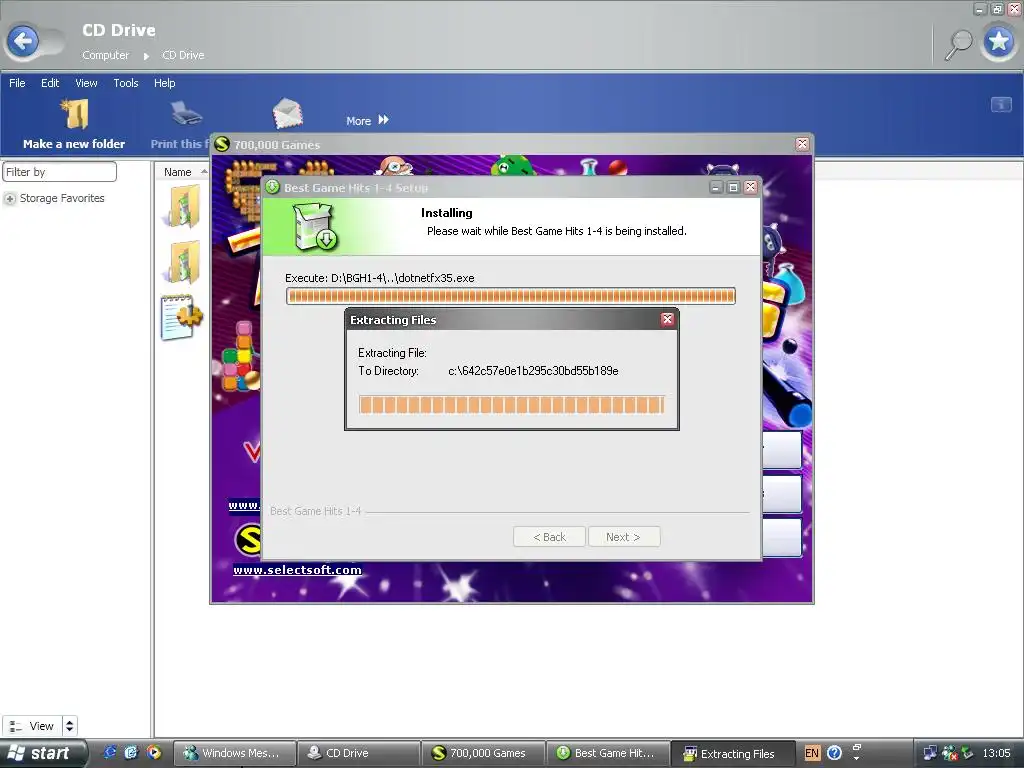Image resolution: width=1024 pixels, height=768 pixels.
Task: Click the details pane info icon
Action: [x=1000, y=104]
